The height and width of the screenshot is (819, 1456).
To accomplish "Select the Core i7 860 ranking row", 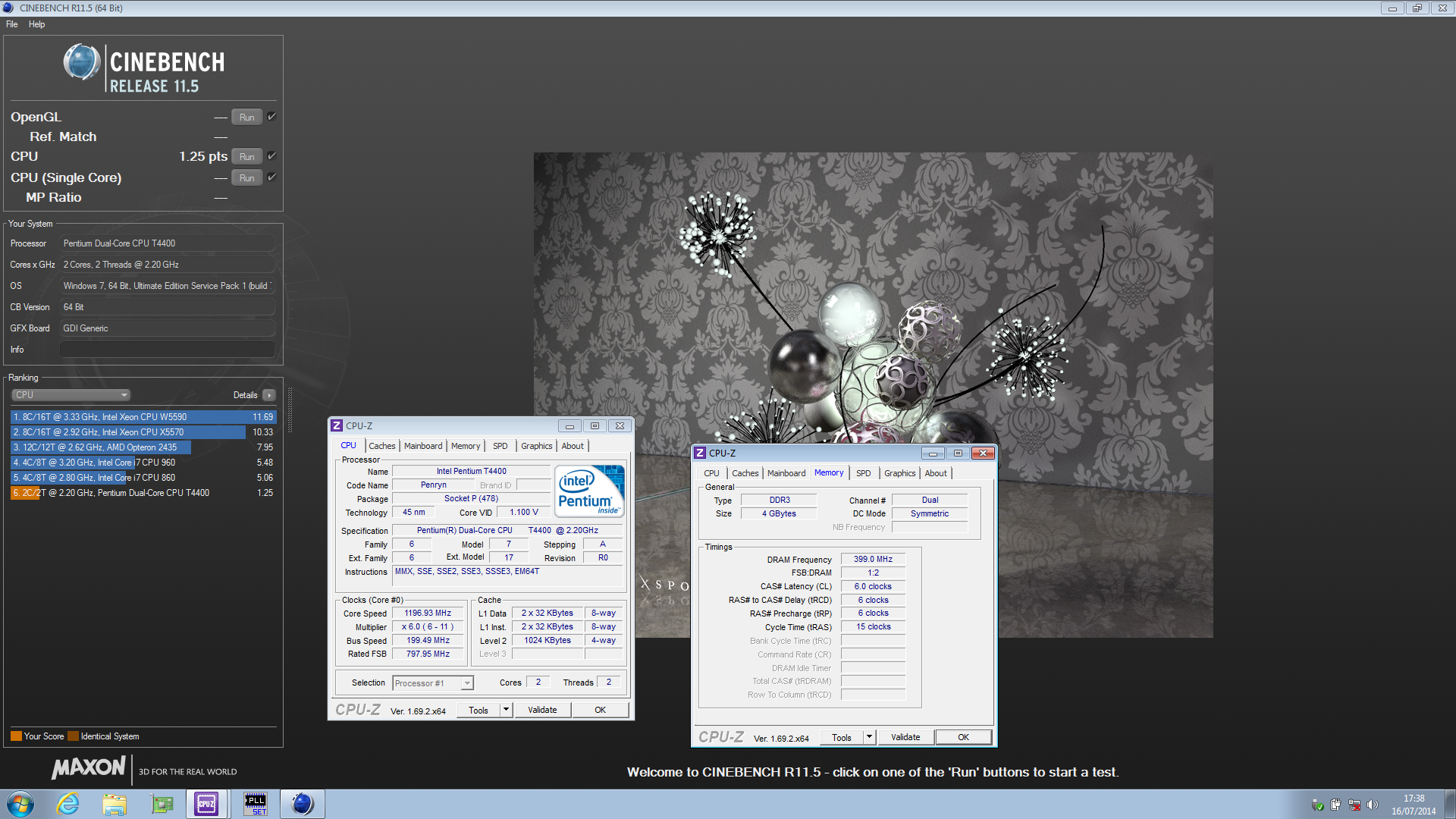I will coord(143,478).
